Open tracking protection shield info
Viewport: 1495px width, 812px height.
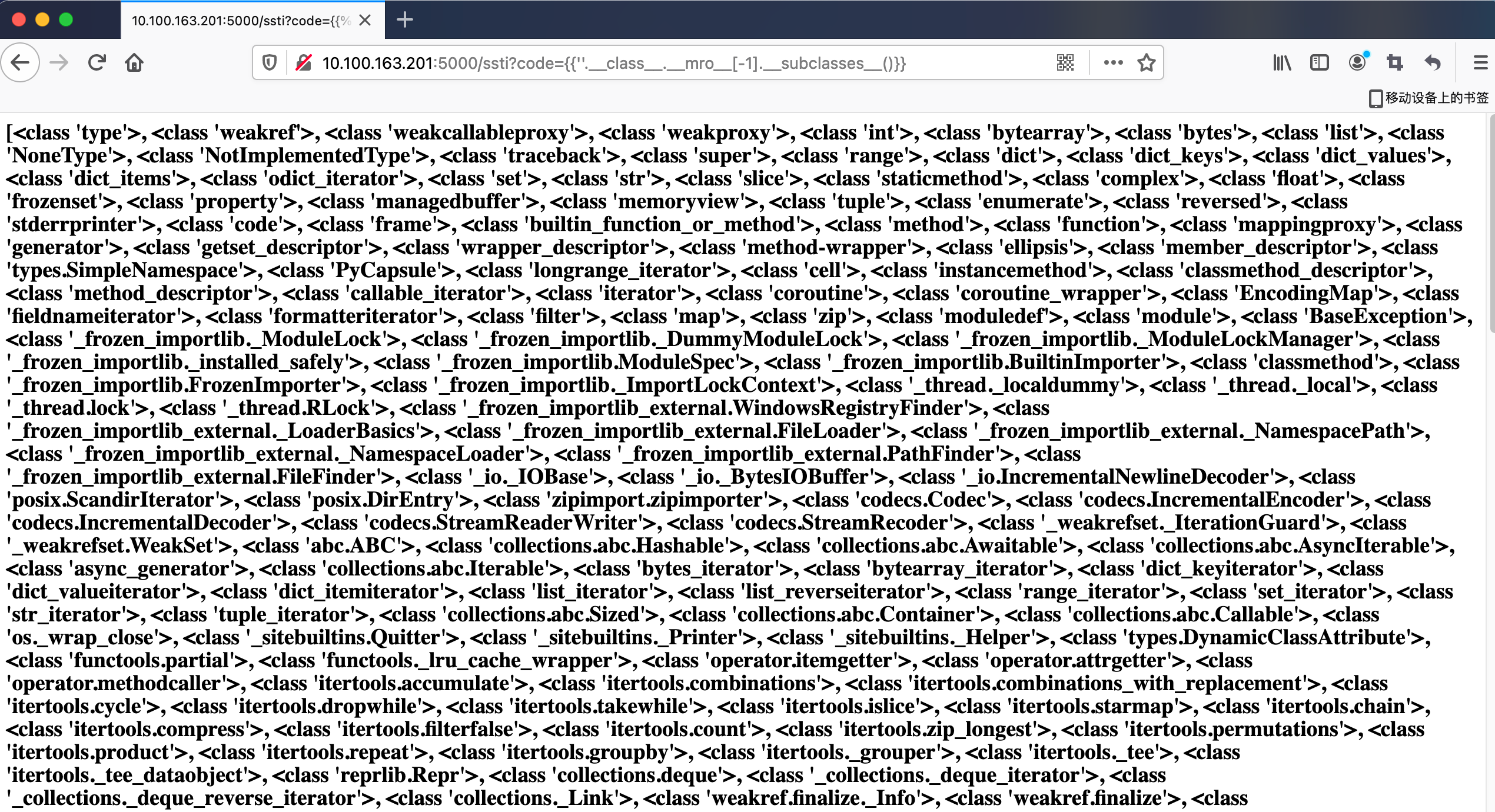(270, 62)
